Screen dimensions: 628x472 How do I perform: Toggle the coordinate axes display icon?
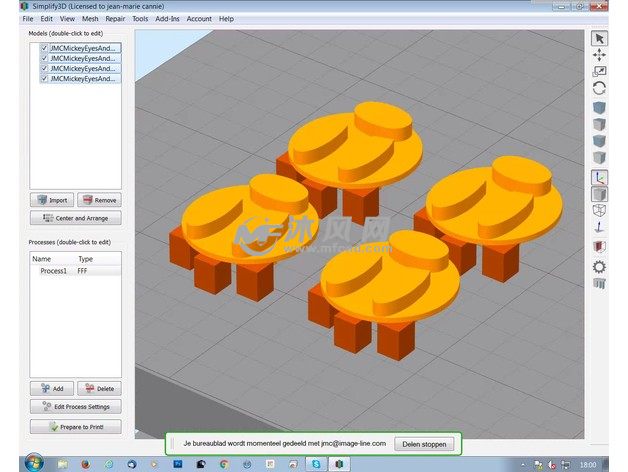pos(599,177)
